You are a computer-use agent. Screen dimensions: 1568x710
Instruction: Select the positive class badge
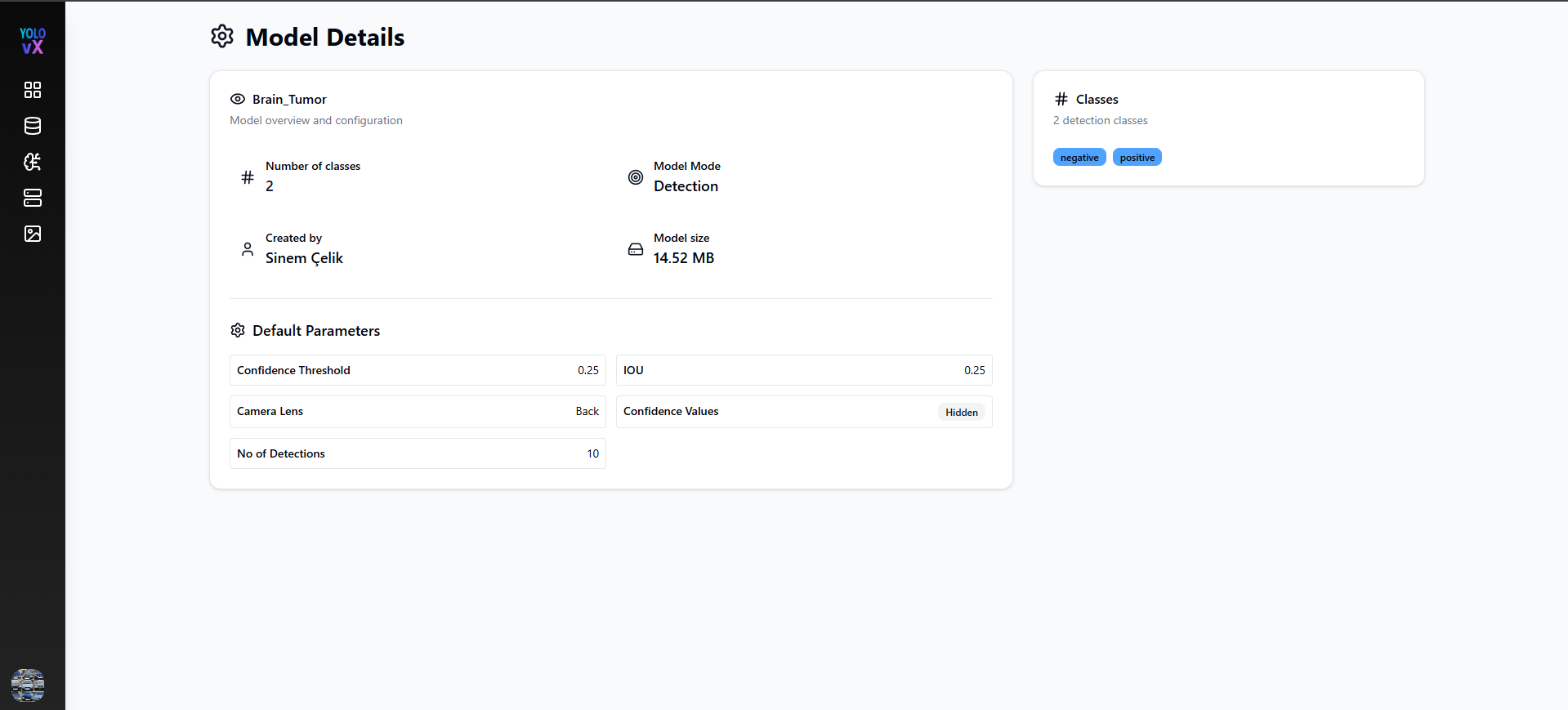(1137, 158)
